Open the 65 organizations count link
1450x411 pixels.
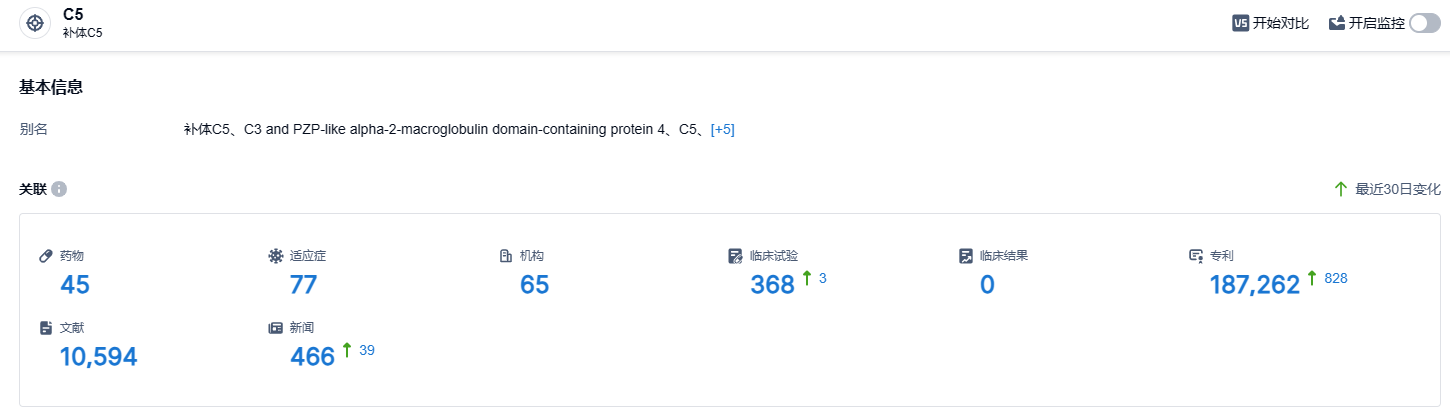[534, 285]
